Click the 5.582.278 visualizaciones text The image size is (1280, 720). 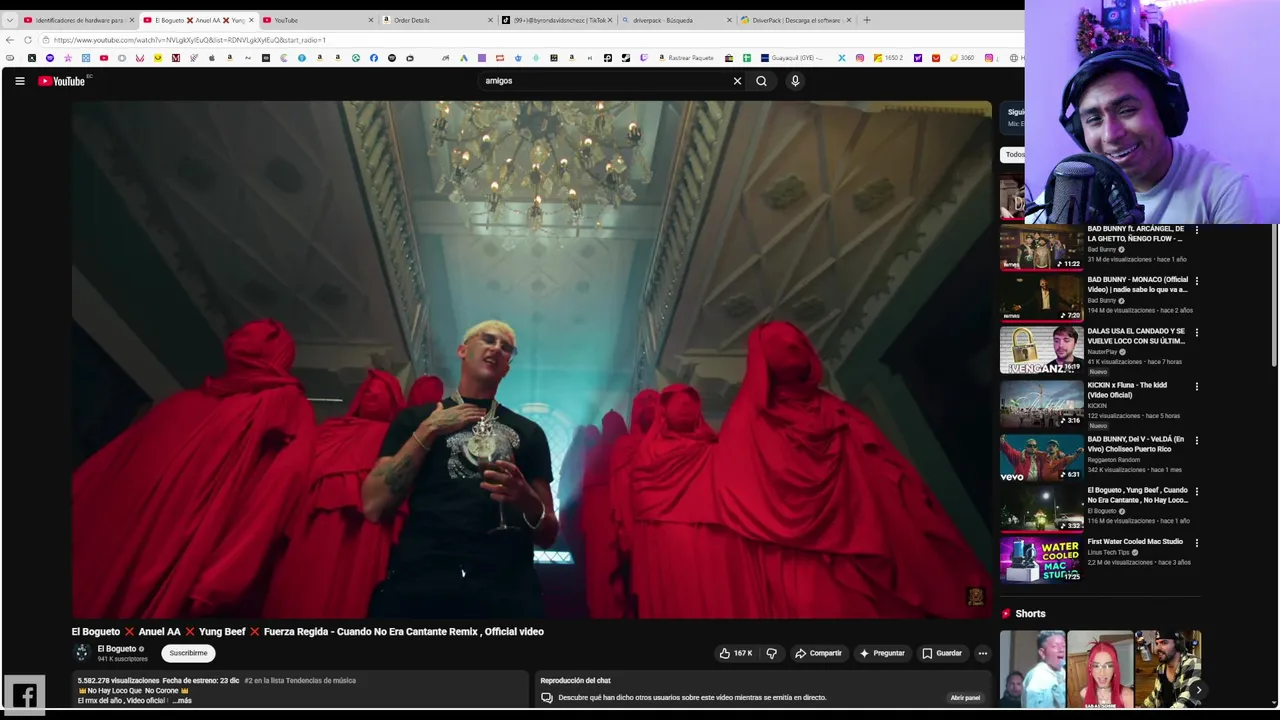(x=118, y=681)
